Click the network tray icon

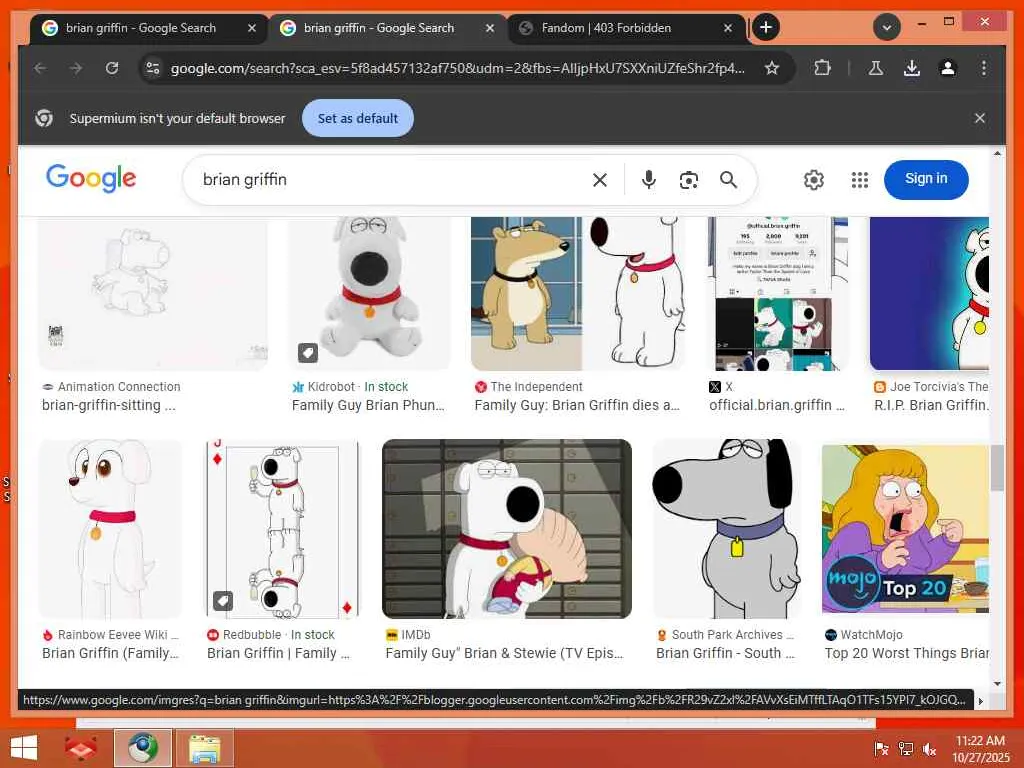click(905, 749)
